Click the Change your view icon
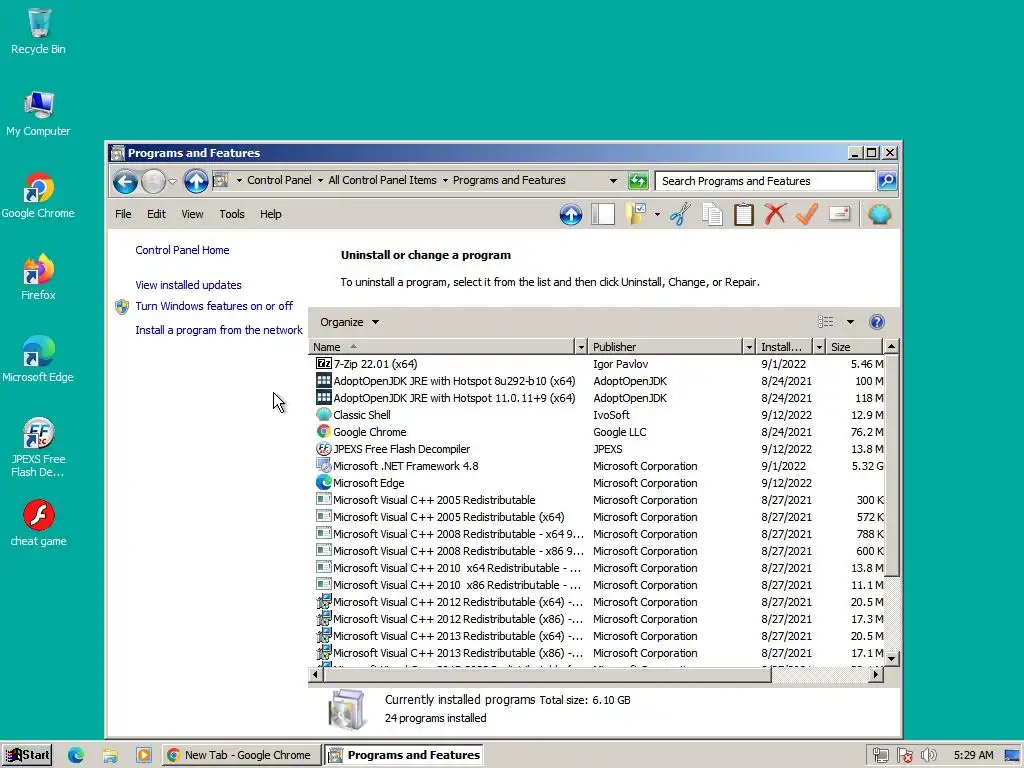Screen dimensions: 1024x768 825,322
